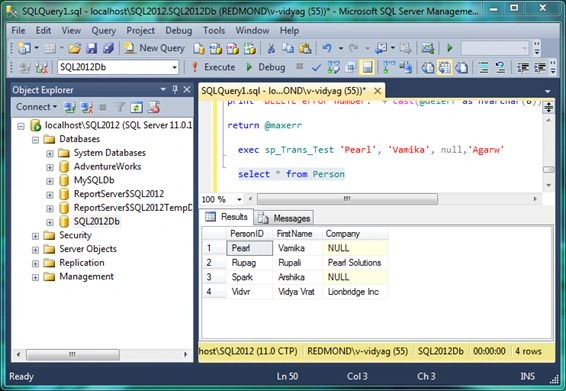Open the 100 % zoom dropdown
This screenshot has width=566, height=391.
(239, 199)
